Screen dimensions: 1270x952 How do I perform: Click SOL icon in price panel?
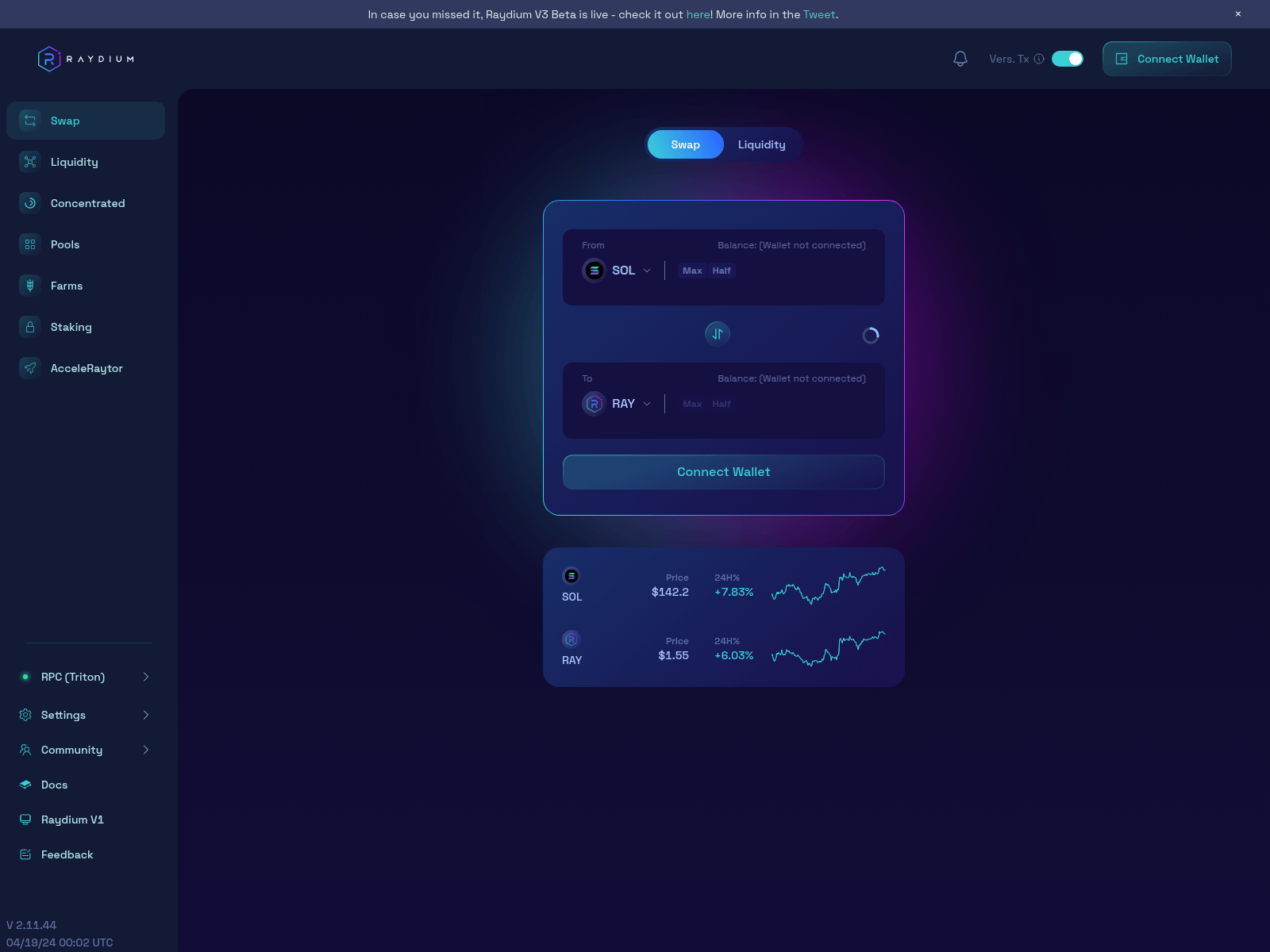571,576
